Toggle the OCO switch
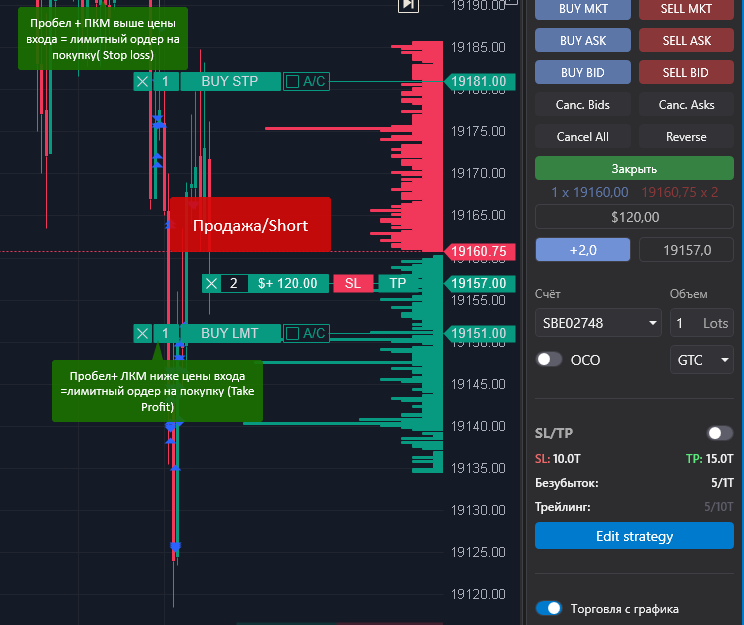The image size is (744, 625). click(x=549, y=360)
